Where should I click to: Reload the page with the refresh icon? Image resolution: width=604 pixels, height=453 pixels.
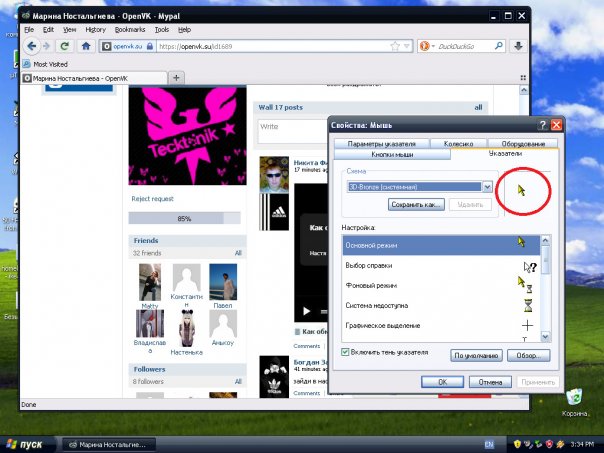pyautogui.click(x=64, y=47)
